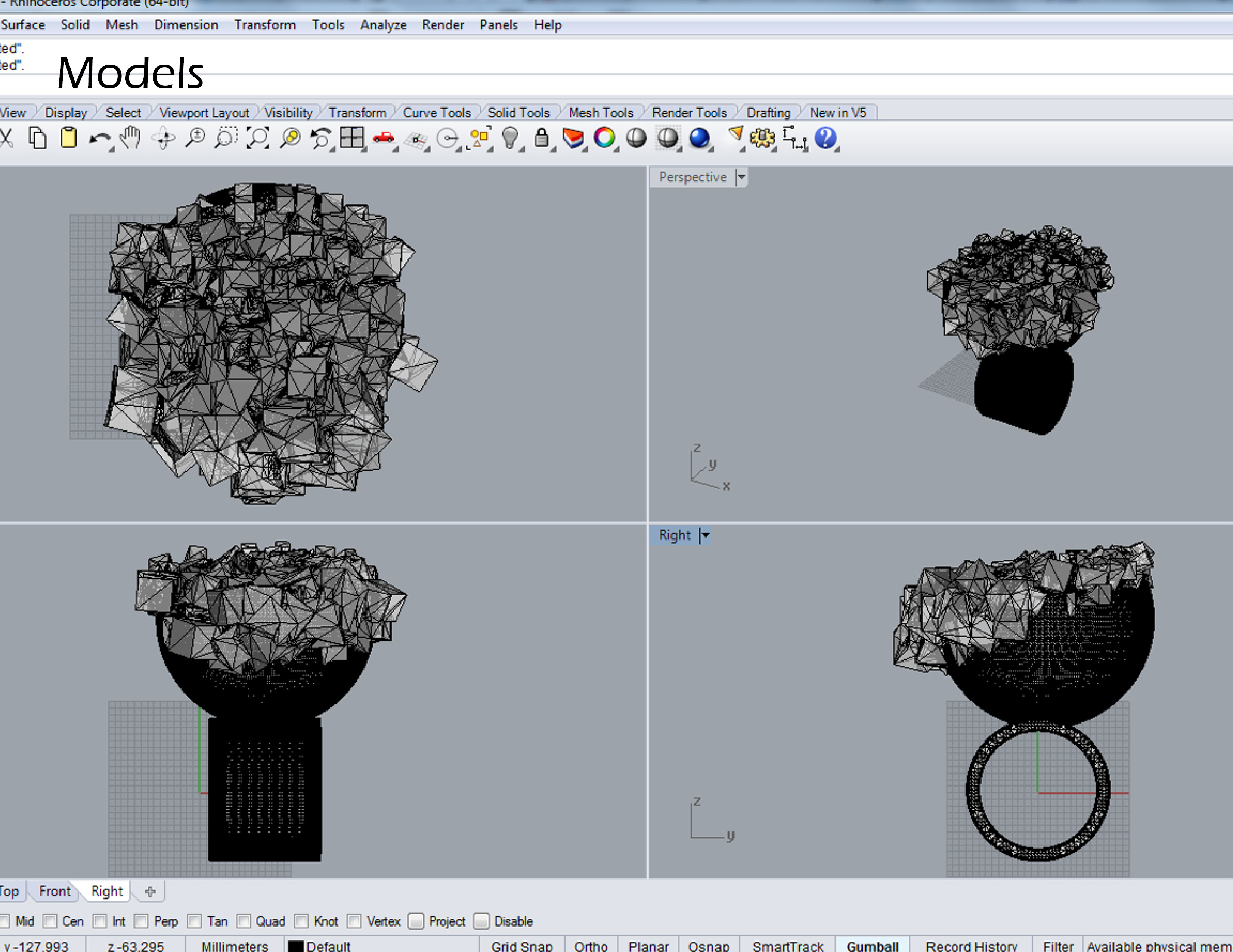
Task: Select Zoom Extents tool
Action: tap(257, 138)
